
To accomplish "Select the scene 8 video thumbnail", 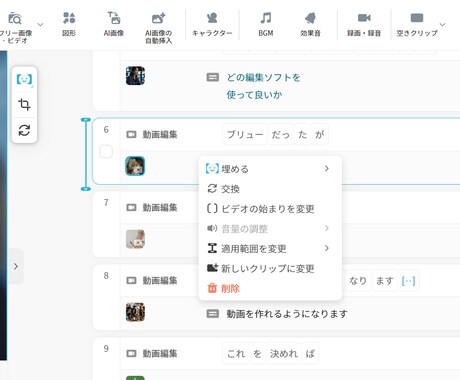I will 135,312.
